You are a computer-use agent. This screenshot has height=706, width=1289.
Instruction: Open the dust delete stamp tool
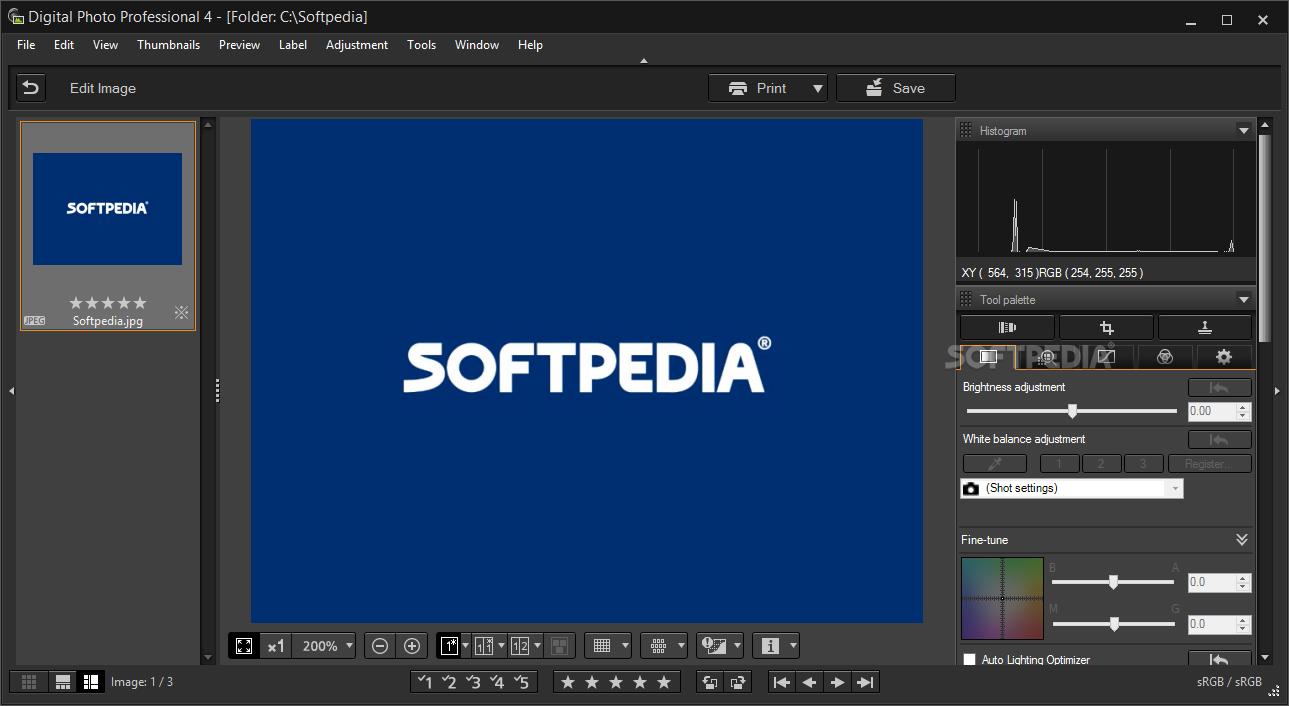[1205, 327]
